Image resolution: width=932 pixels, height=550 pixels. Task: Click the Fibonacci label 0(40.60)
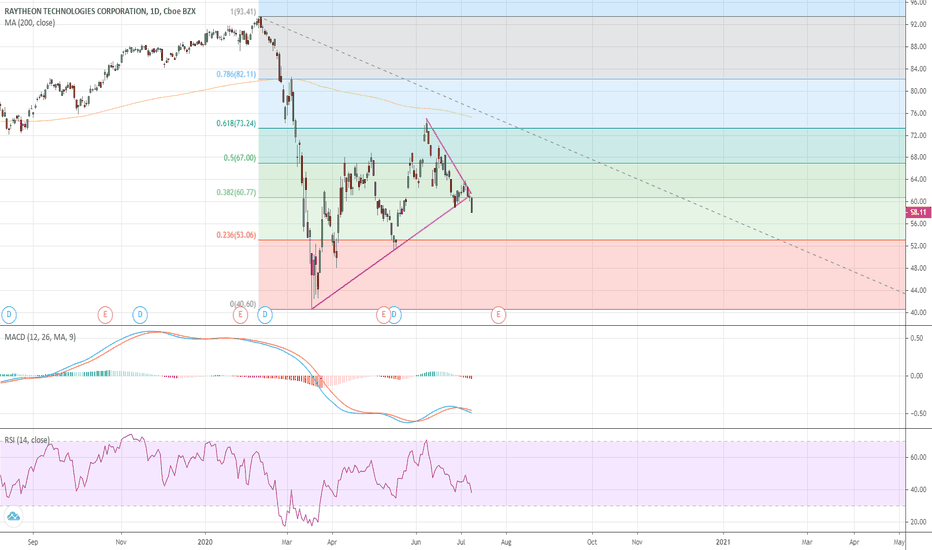click(243, 304)
